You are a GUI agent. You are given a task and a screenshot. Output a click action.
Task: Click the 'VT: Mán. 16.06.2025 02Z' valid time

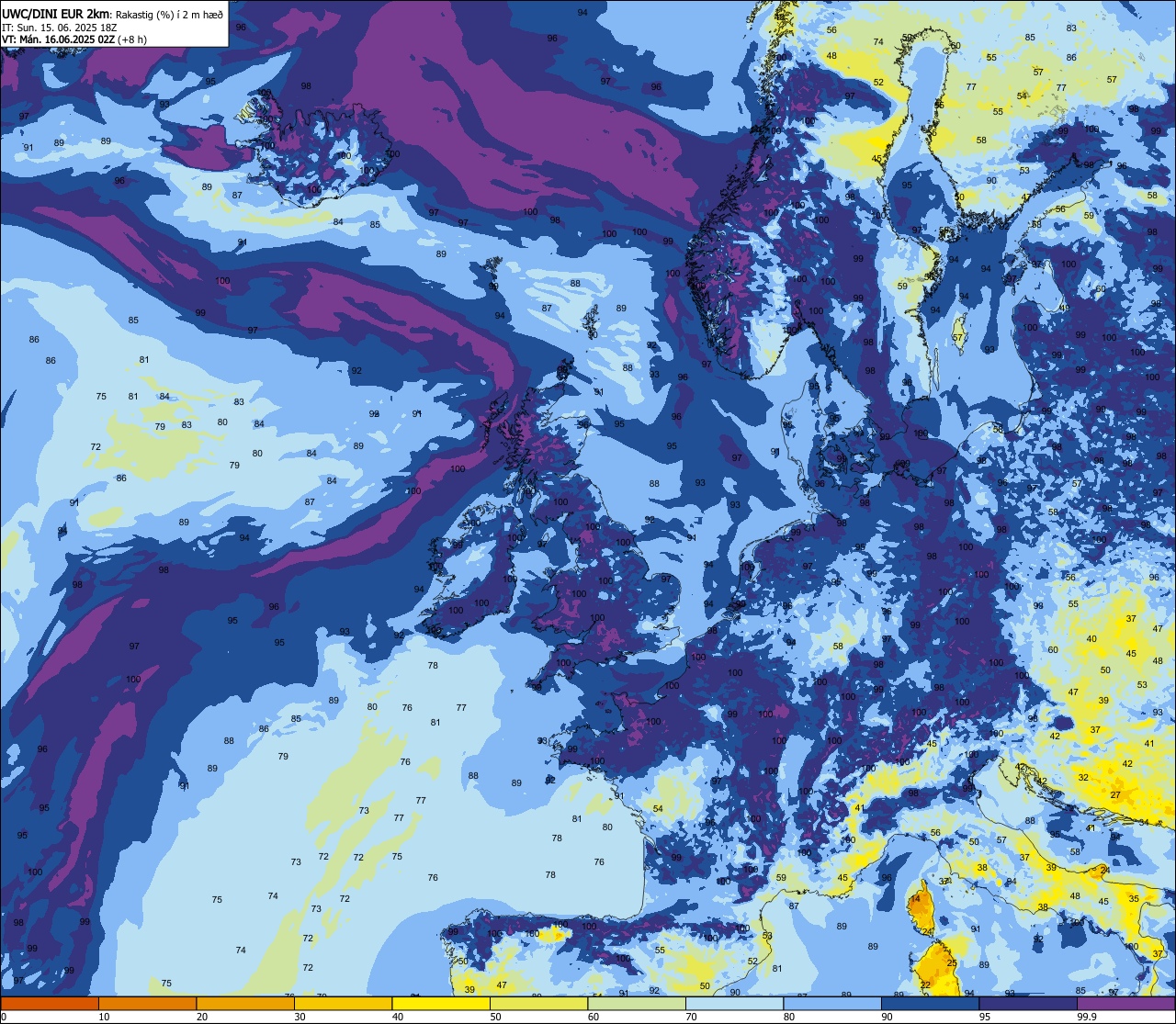pos(59,39)
